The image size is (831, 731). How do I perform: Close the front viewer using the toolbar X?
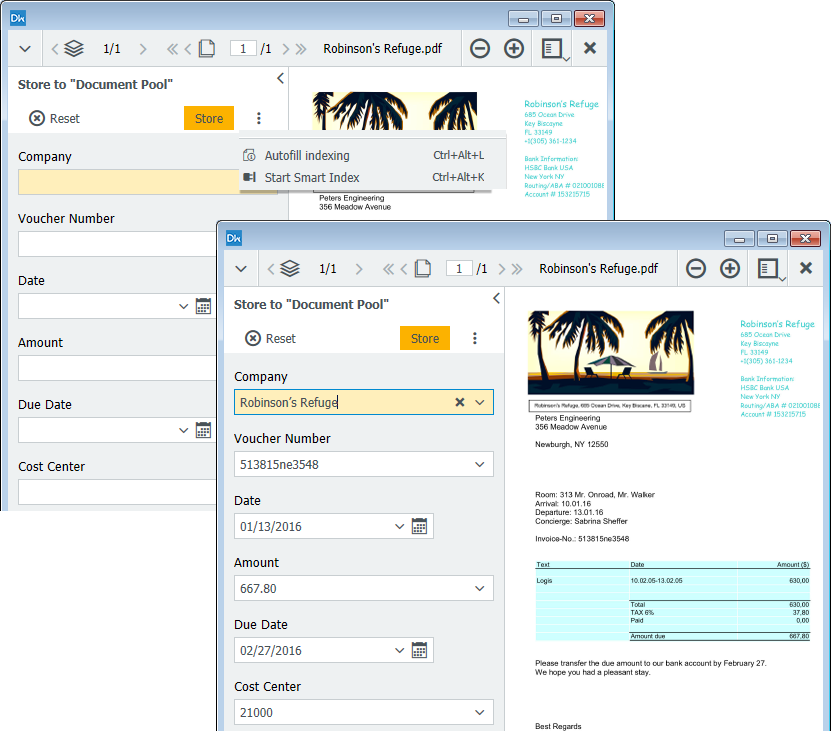[x=805, y=268]
